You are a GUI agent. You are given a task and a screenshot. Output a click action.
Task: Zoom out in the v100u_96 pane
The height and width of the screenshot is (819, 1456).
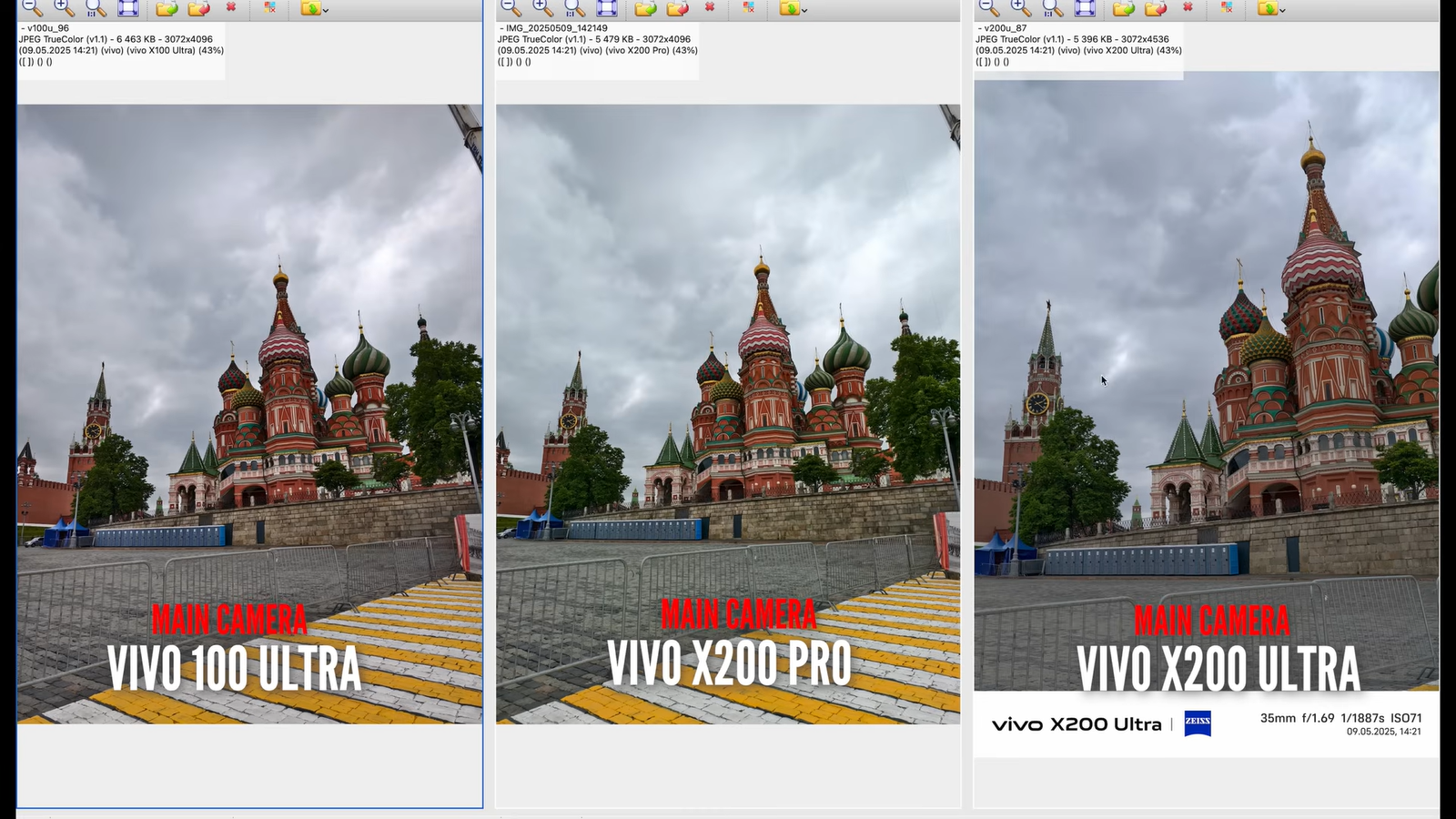click(32, 8)
